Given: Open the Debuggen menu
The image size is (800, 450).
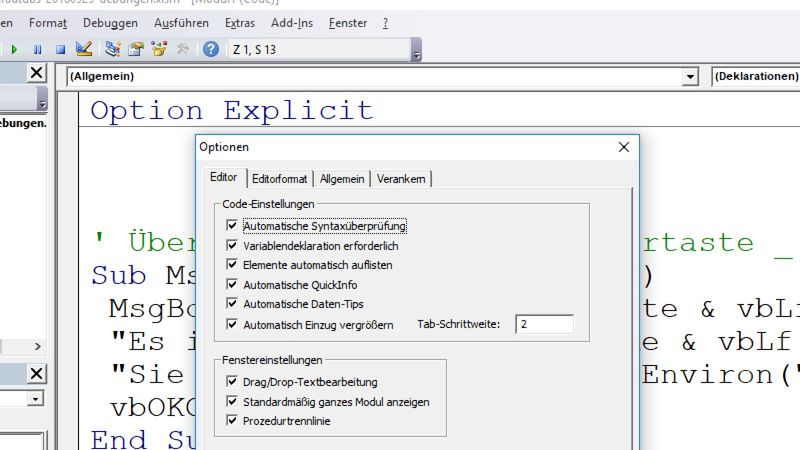Looking at the screenshot, I should (x=110, y=23).
